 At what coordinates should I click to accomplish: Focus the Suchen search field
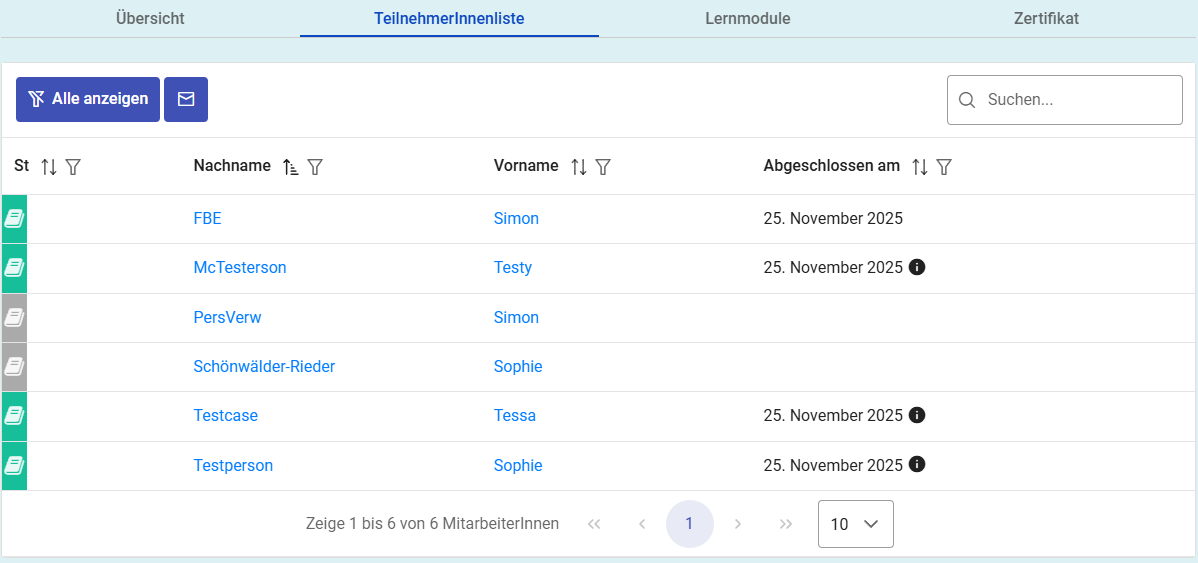click(1078, 100)
